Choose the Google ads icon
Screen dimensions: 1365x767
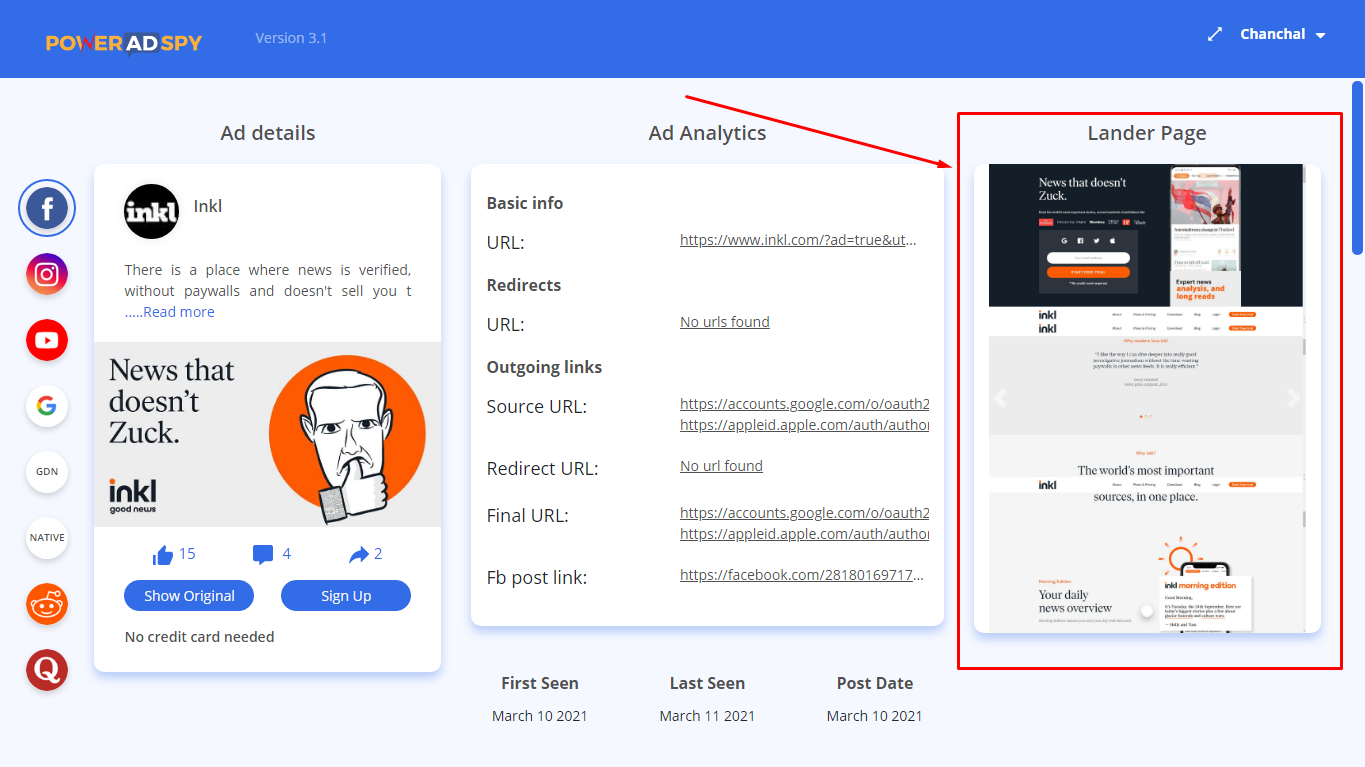[47, 406]
